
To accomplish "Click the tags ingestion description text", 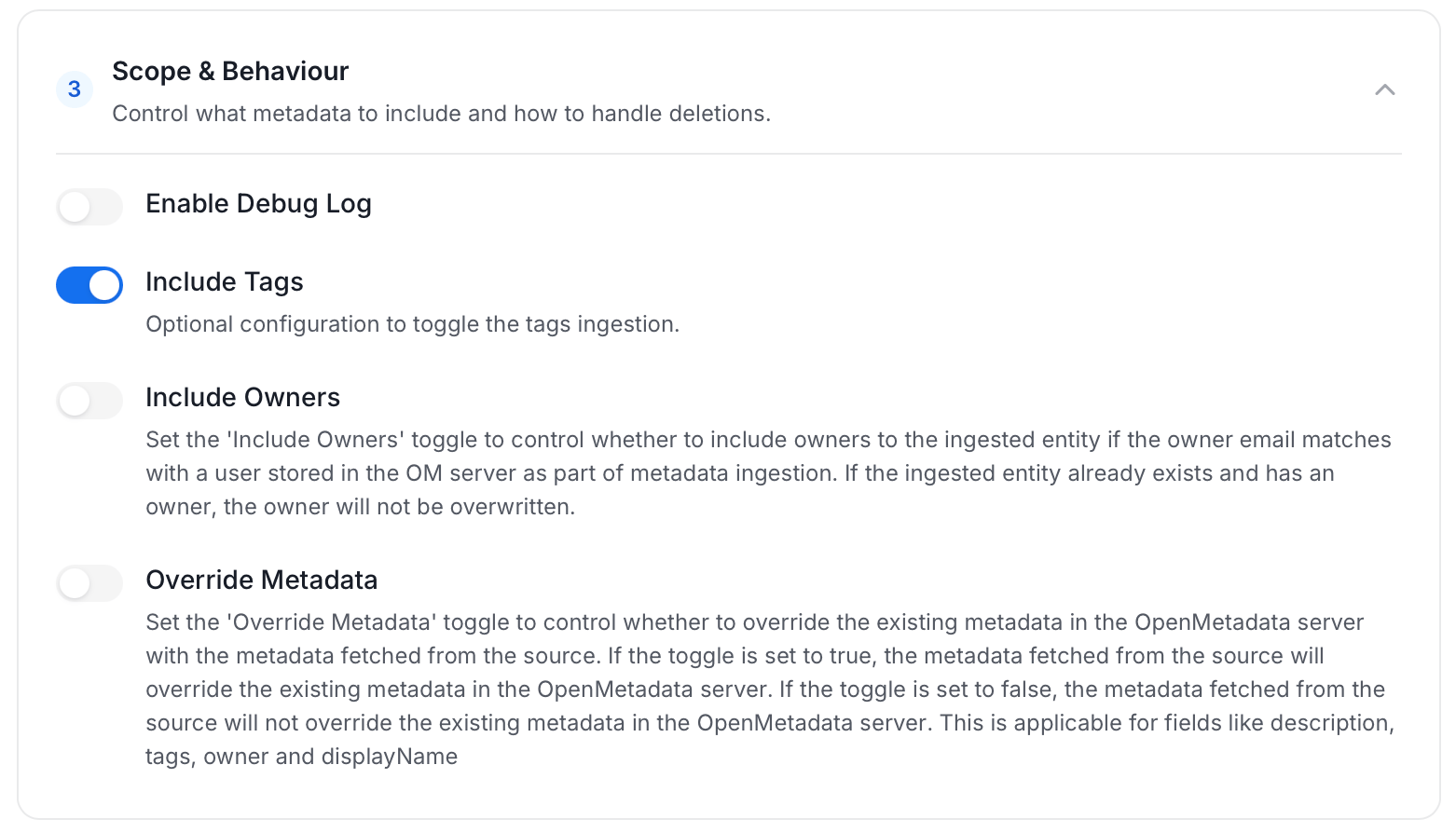I will (412, 324).
